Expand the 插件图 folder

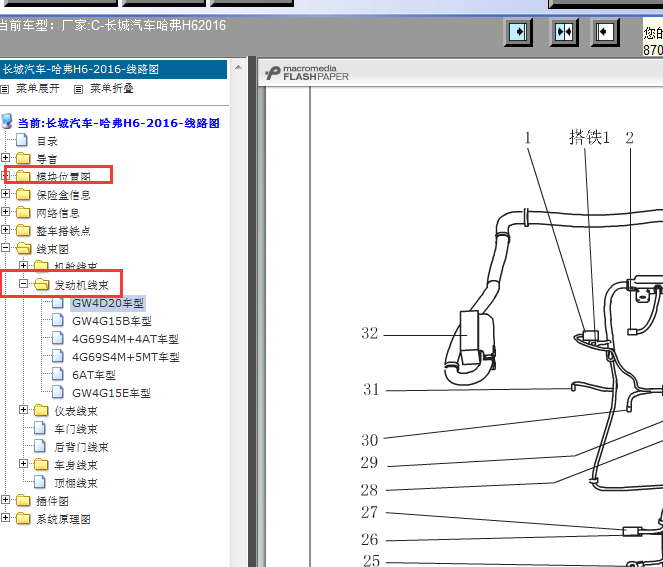point(5,500)
